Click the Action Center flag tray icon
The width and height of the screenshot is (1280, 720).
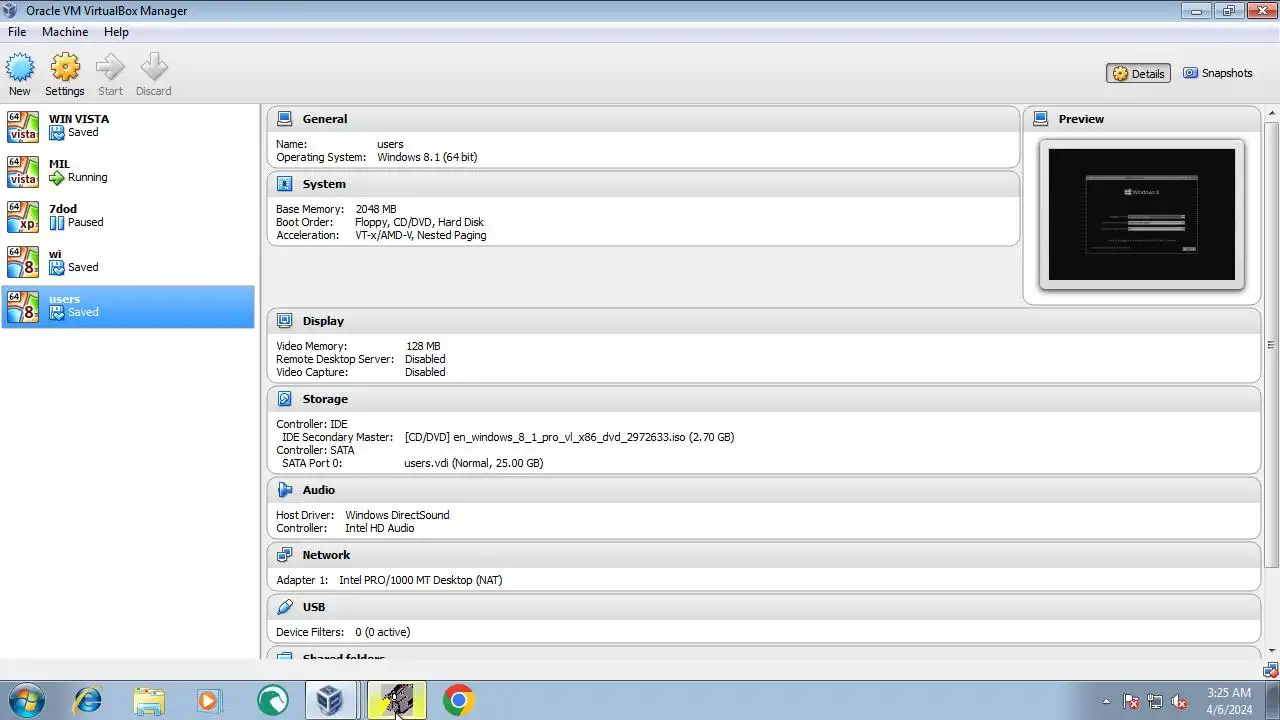(1131, 701)
